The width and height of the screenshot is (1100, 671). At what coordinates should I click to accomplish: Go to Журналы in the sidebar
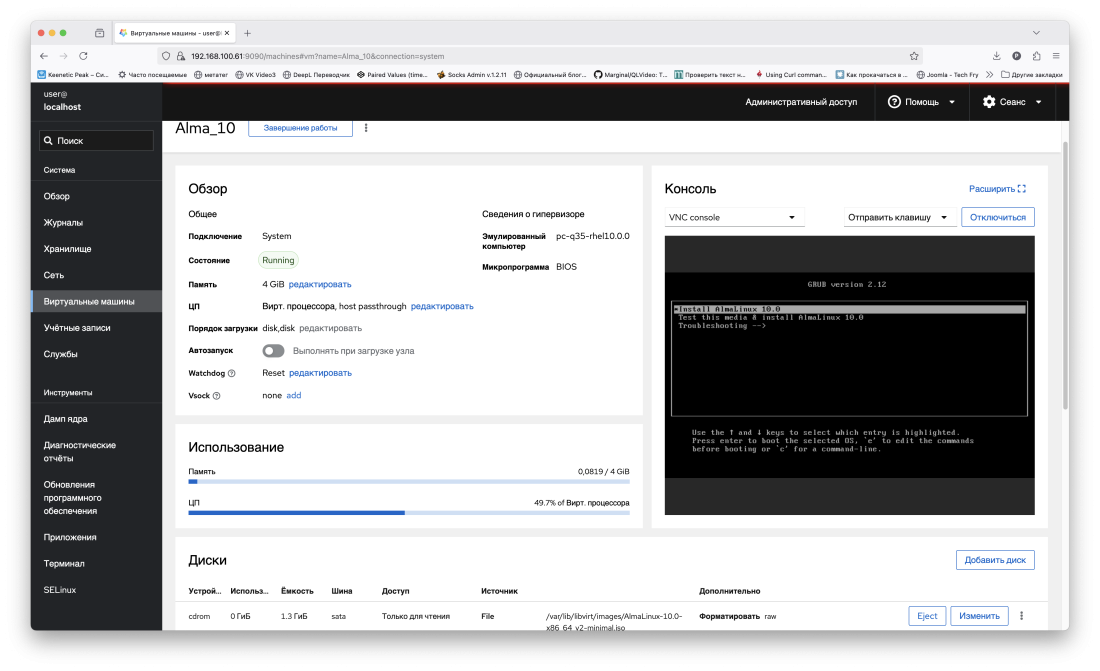tap(63, 223)
